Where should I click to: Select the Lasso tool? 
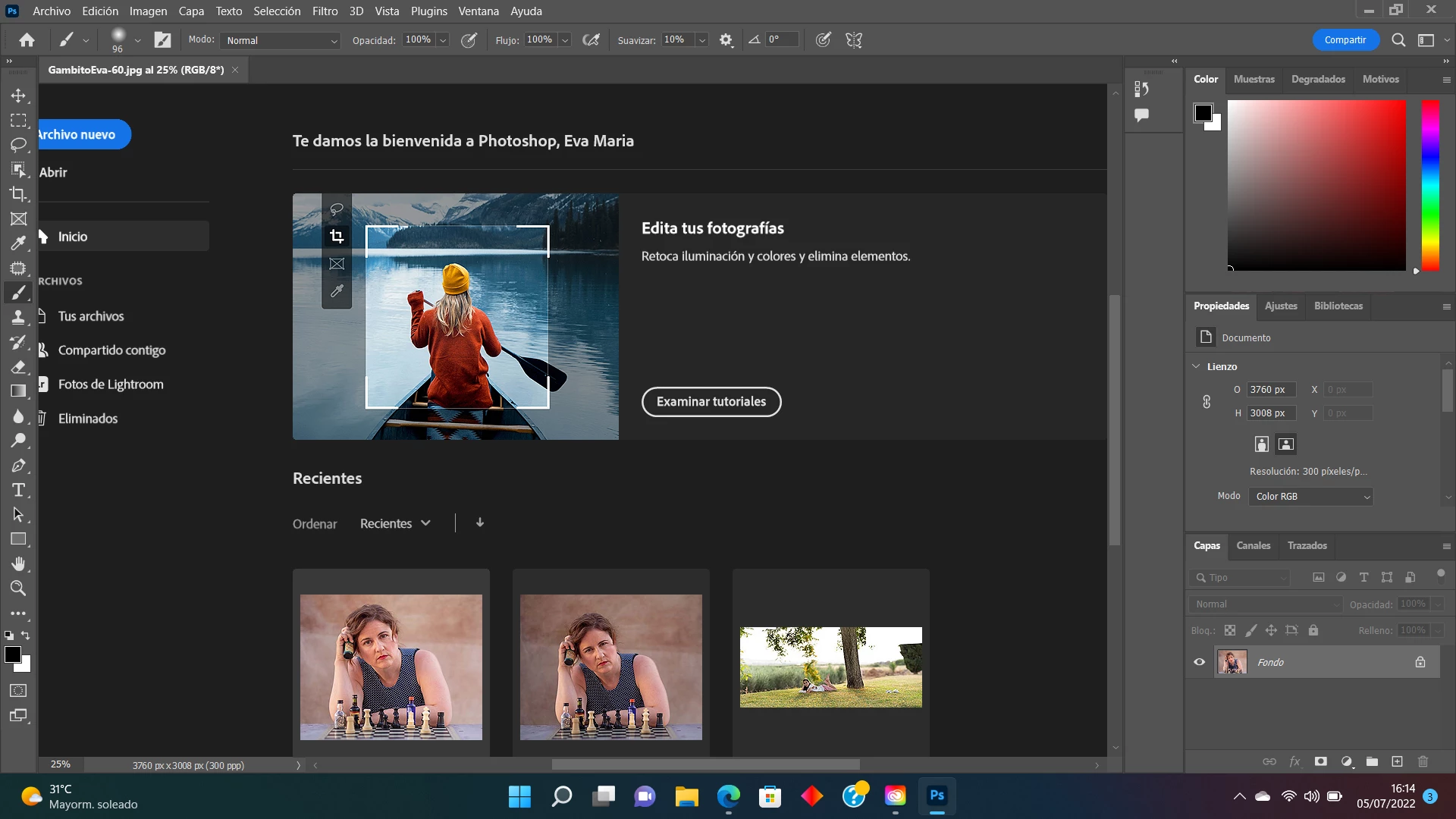(x=18, y=145)
